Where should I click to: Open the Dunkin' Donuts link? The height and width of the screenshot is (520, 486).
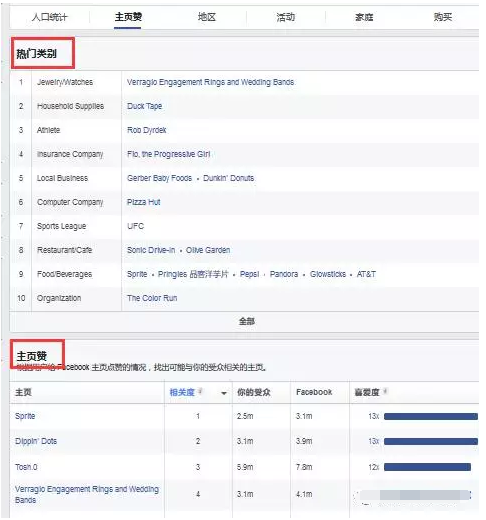tap(229, 178)
